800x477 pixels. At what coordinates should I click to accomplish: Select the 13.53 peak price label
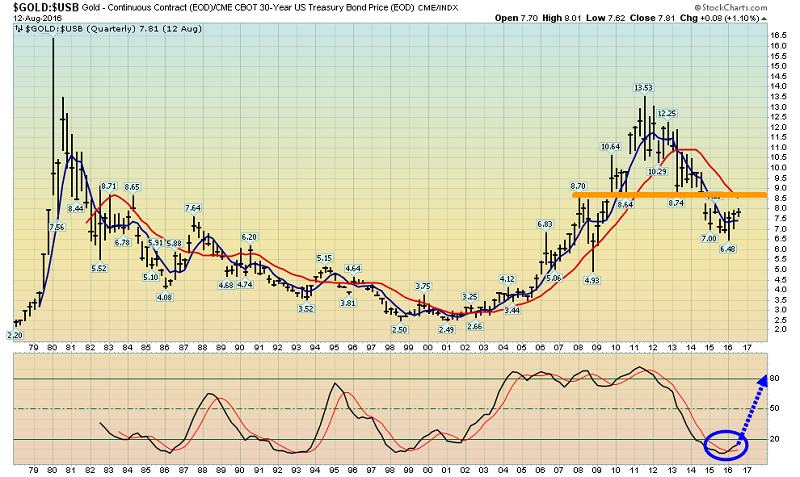point(643,88)
